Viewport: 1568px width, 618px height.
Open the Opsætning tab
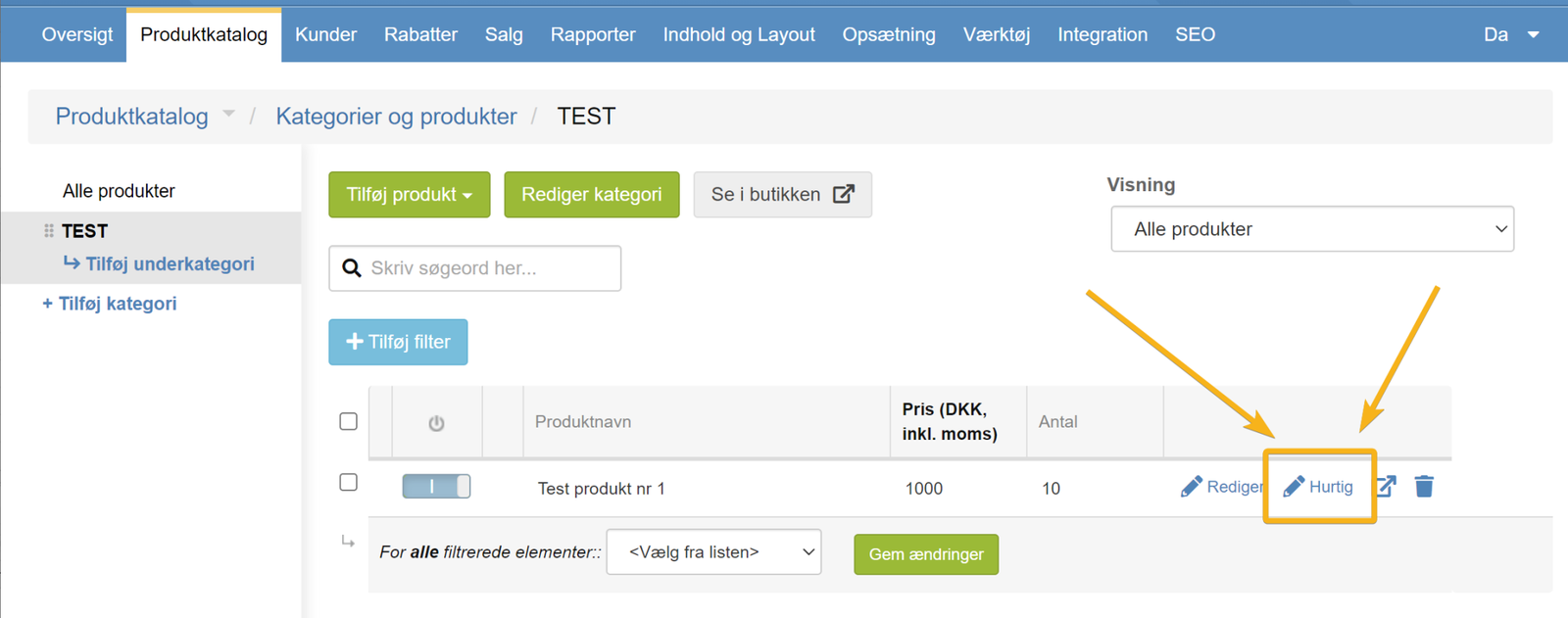[889, 34]
